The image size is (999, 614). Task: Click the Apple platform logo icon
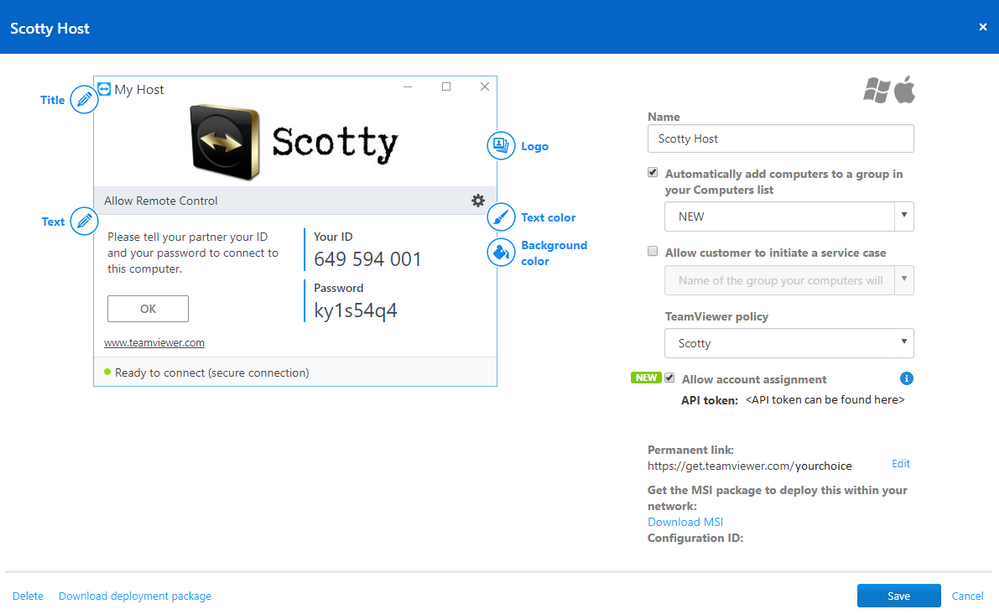pos(905,89)
